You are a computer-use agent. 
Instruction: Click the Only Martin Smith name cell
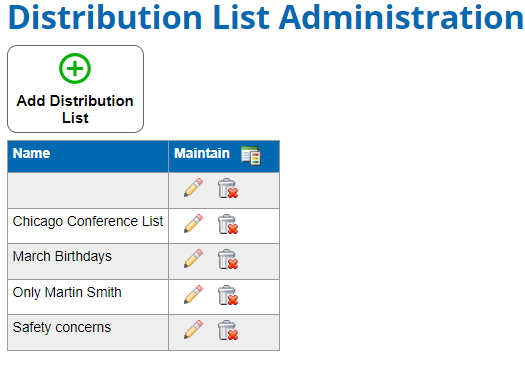pos(88,297)
